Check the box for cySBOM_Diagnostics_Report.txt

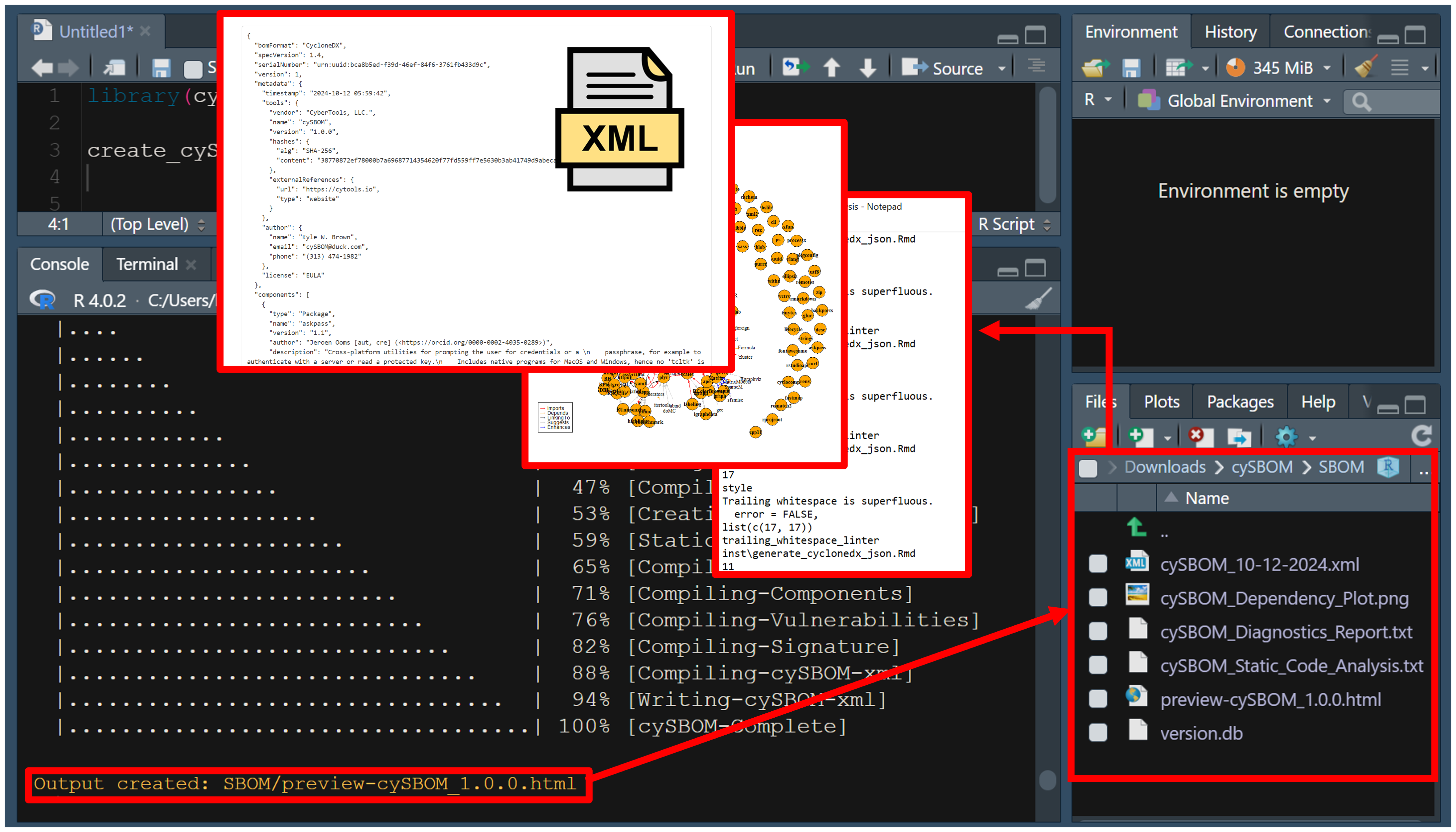1097,631
